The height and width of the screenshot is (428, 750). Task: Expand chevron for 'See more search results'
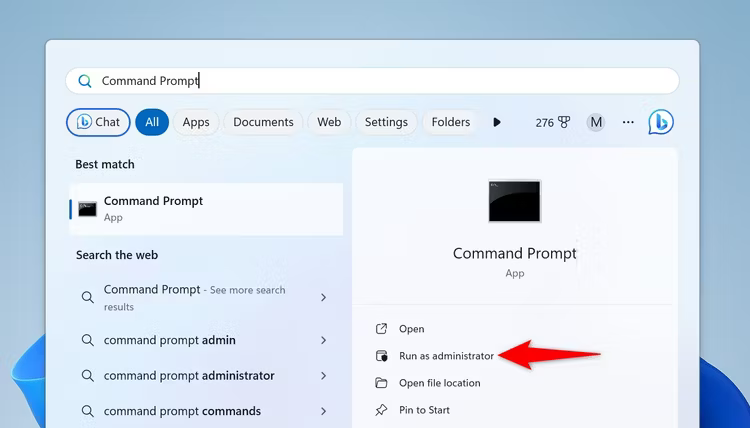(323, 297)
